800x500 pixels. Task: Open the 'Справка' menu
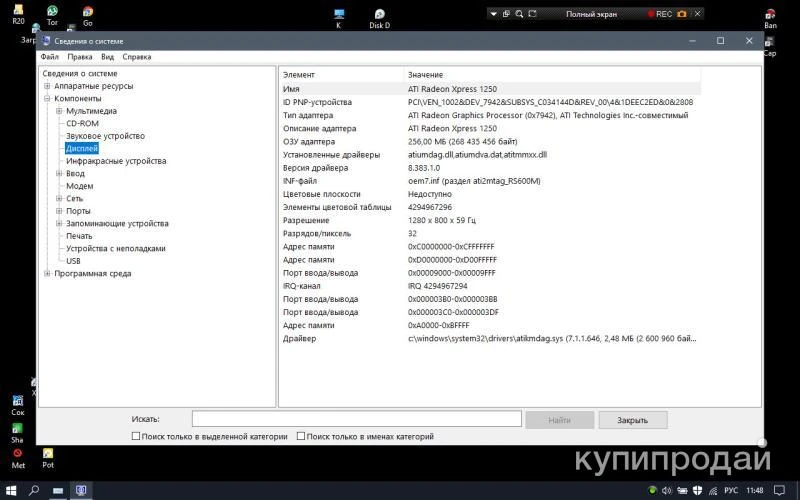(x=136, y=57)
